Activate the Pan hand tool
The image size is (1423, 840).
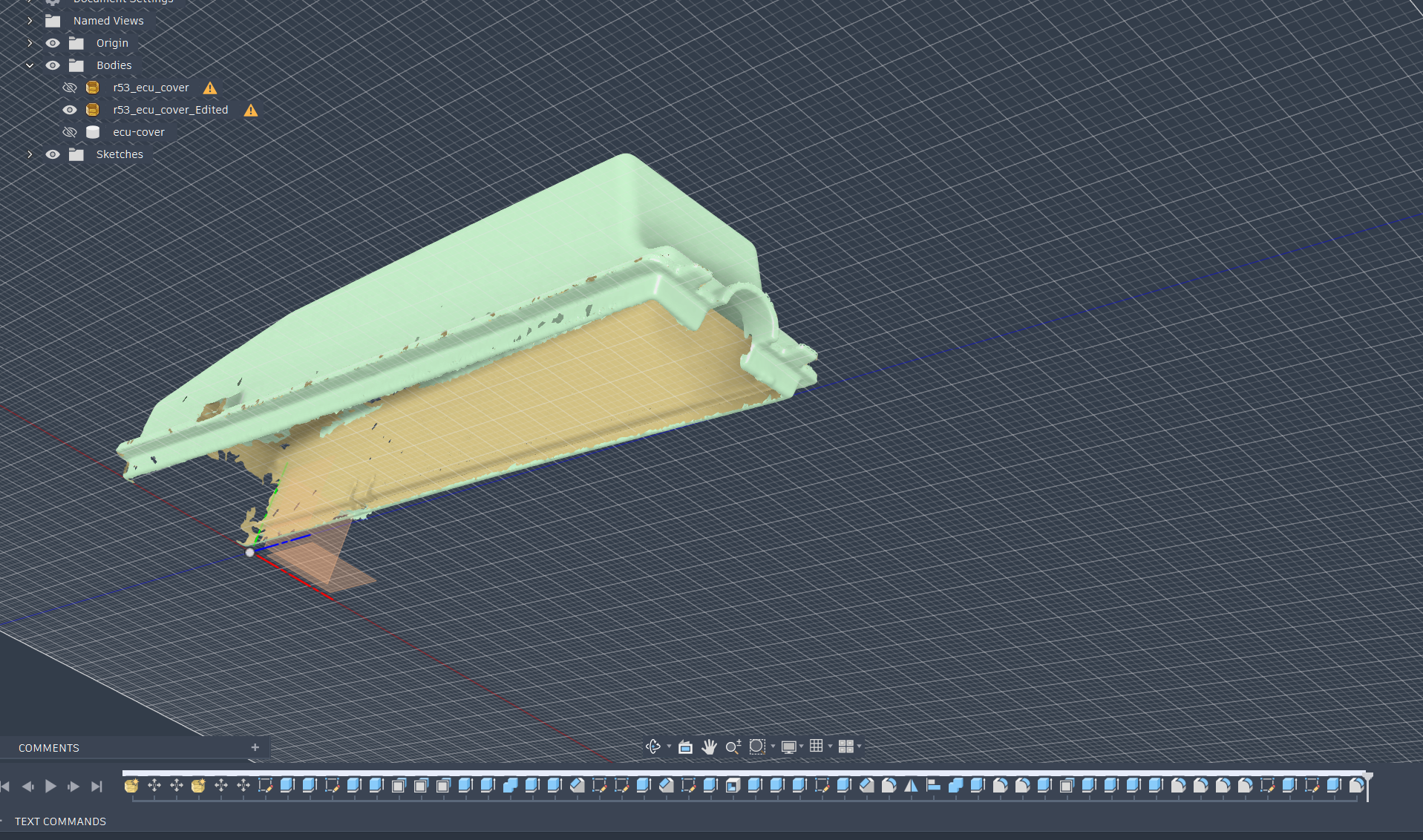(709, 747)
